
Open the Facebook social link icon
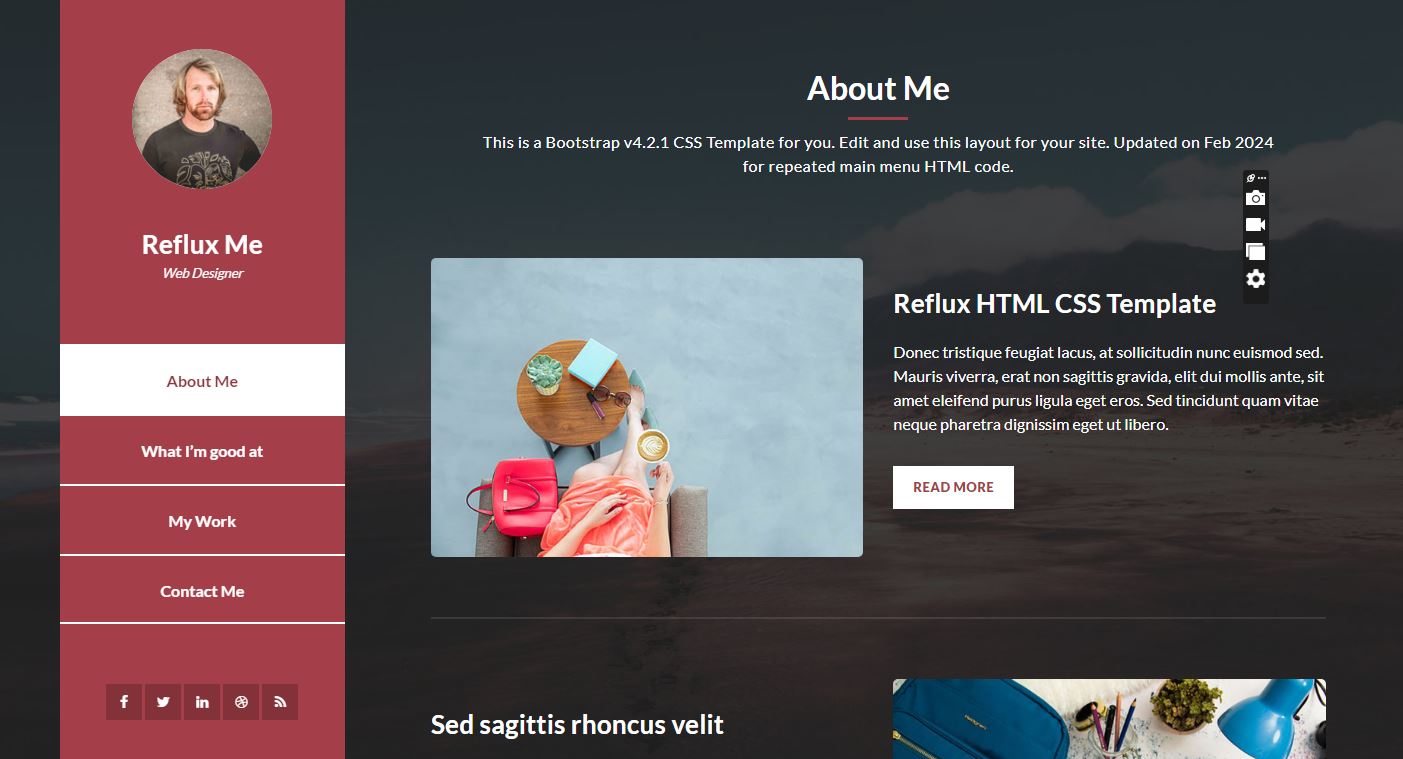[x=124, y=702]
